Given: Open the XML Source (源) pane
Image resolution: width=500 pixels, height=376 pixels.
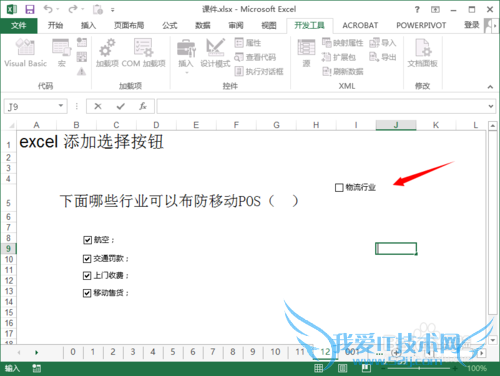Looking at the screenshot, I should 306,53.
